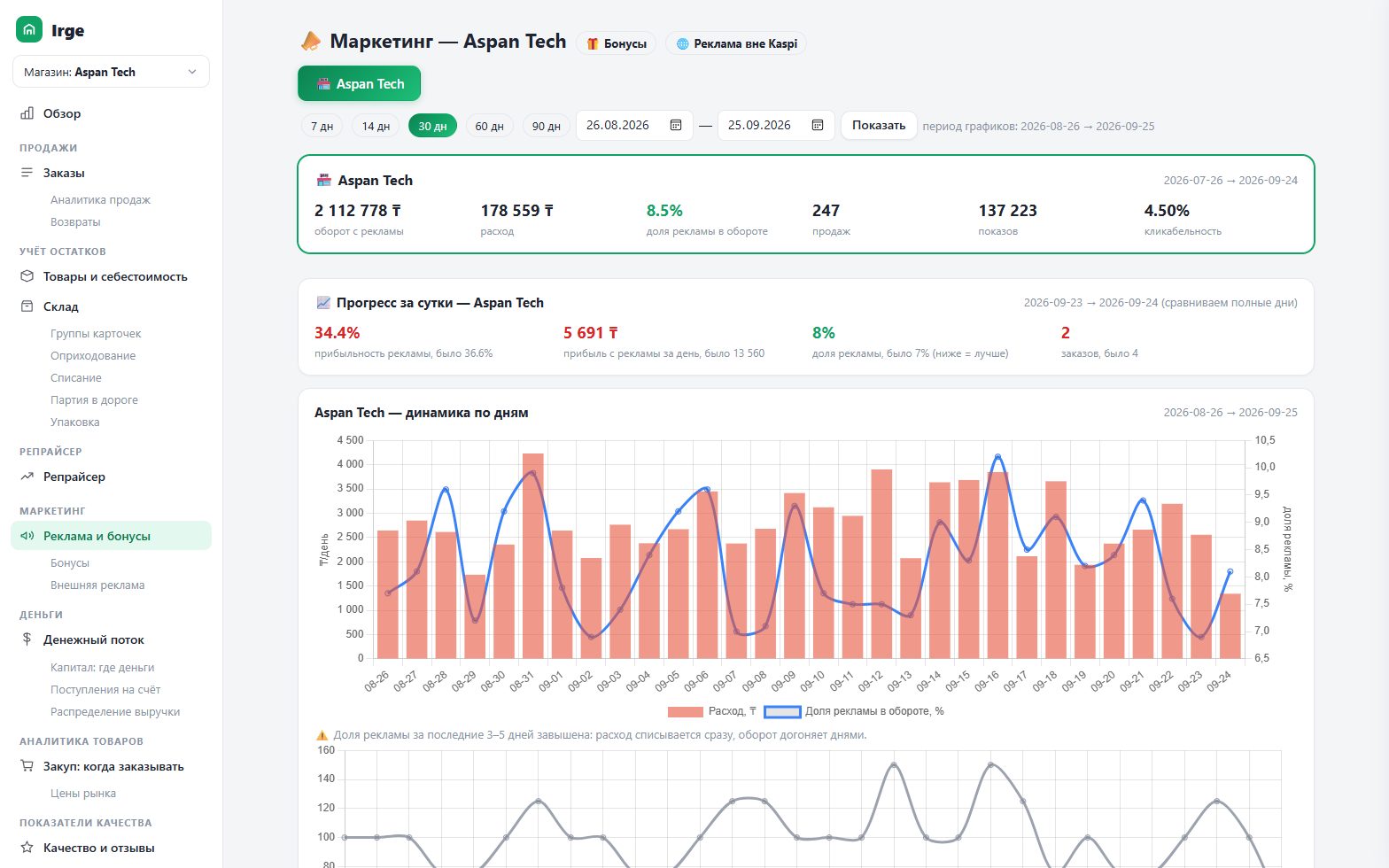Open calendar picker for start date 26.08.2026
The width and height of the screenshot is (1389, 868).
point(676,125)
